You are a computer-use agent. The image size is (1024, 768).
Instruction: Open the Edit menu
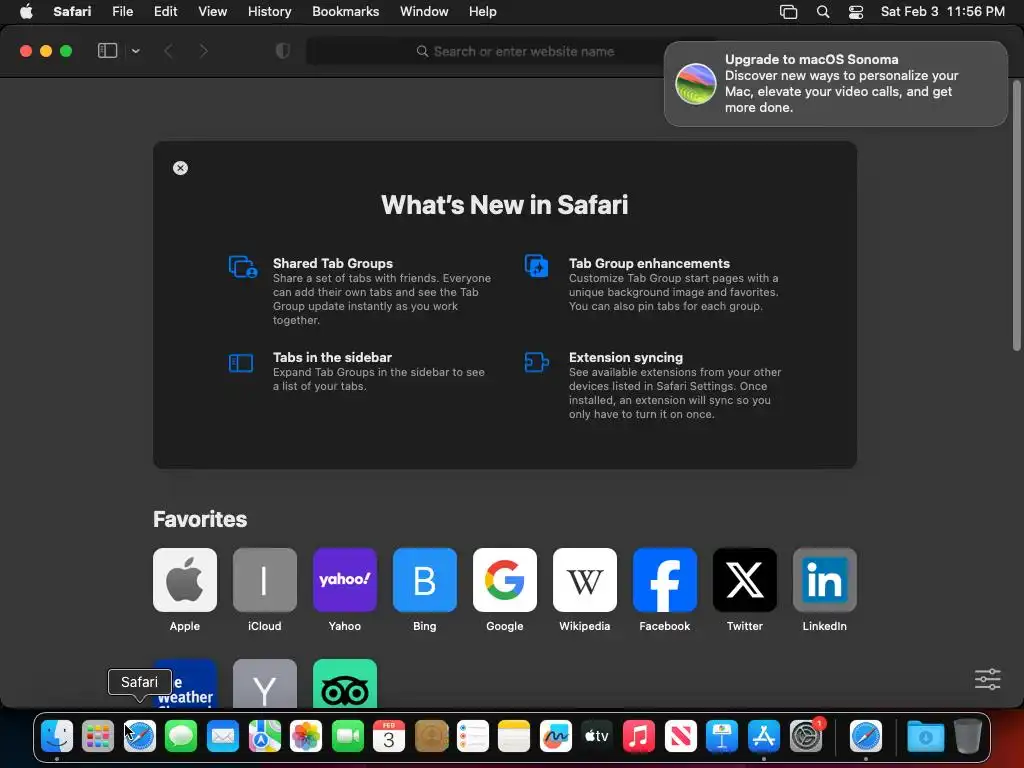[x=165, y=11]
